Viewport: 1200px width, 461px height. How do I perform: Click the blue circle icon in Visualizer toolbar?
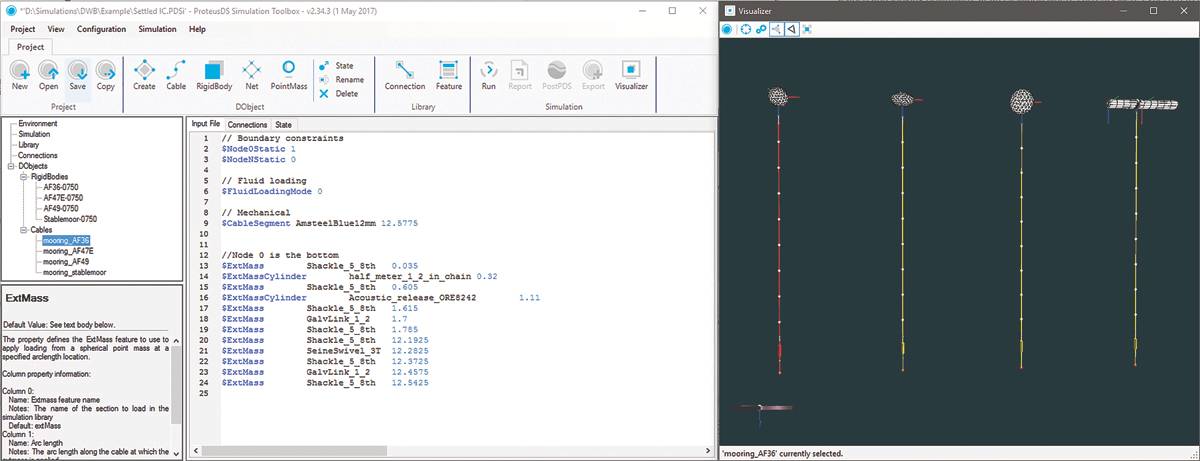coord(727,29)
